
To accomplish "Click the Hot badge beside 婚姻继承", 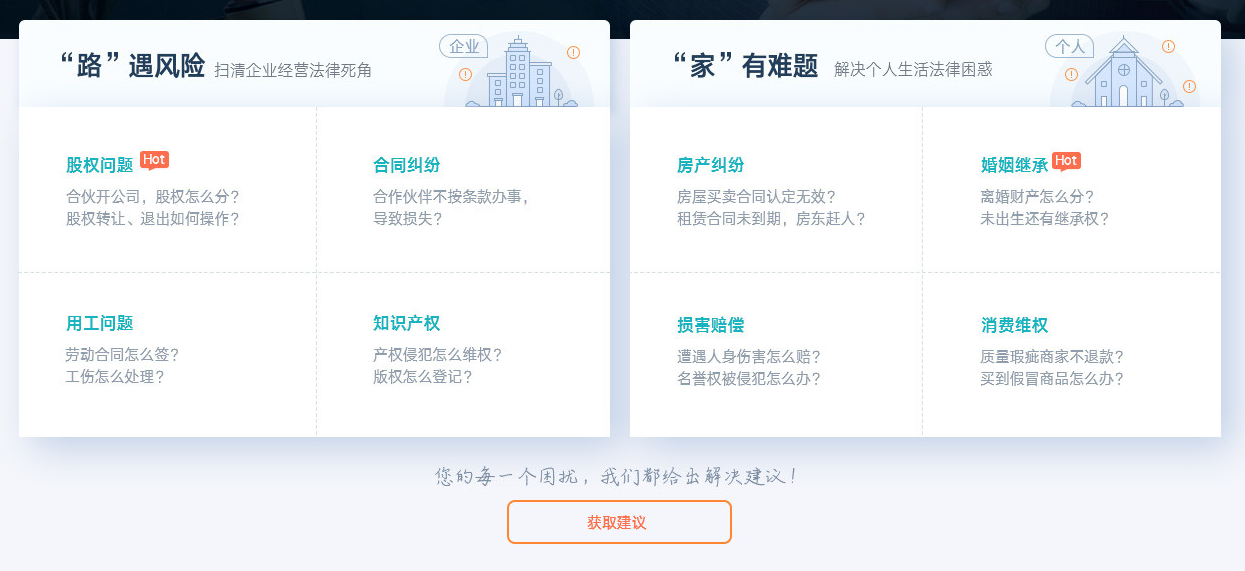I will tap(1066, 161).
